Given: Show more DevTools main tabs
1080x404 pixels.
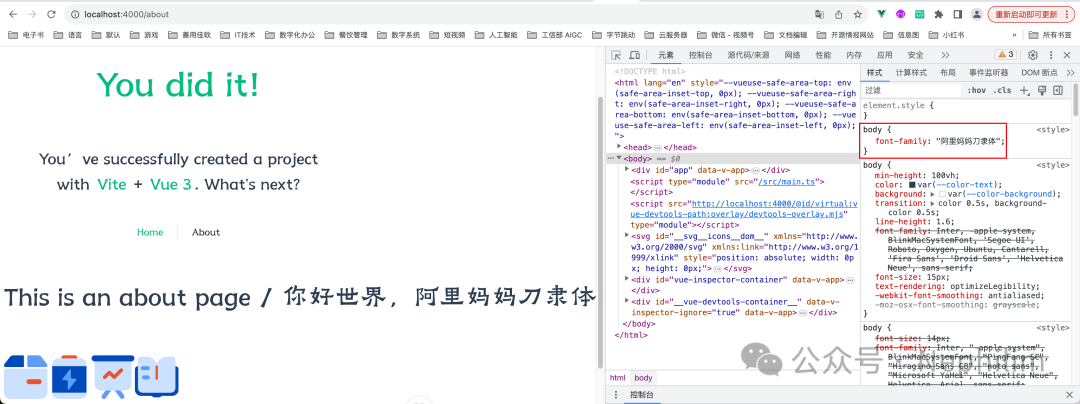Looking at the screenshot, I should pos(945,55).
